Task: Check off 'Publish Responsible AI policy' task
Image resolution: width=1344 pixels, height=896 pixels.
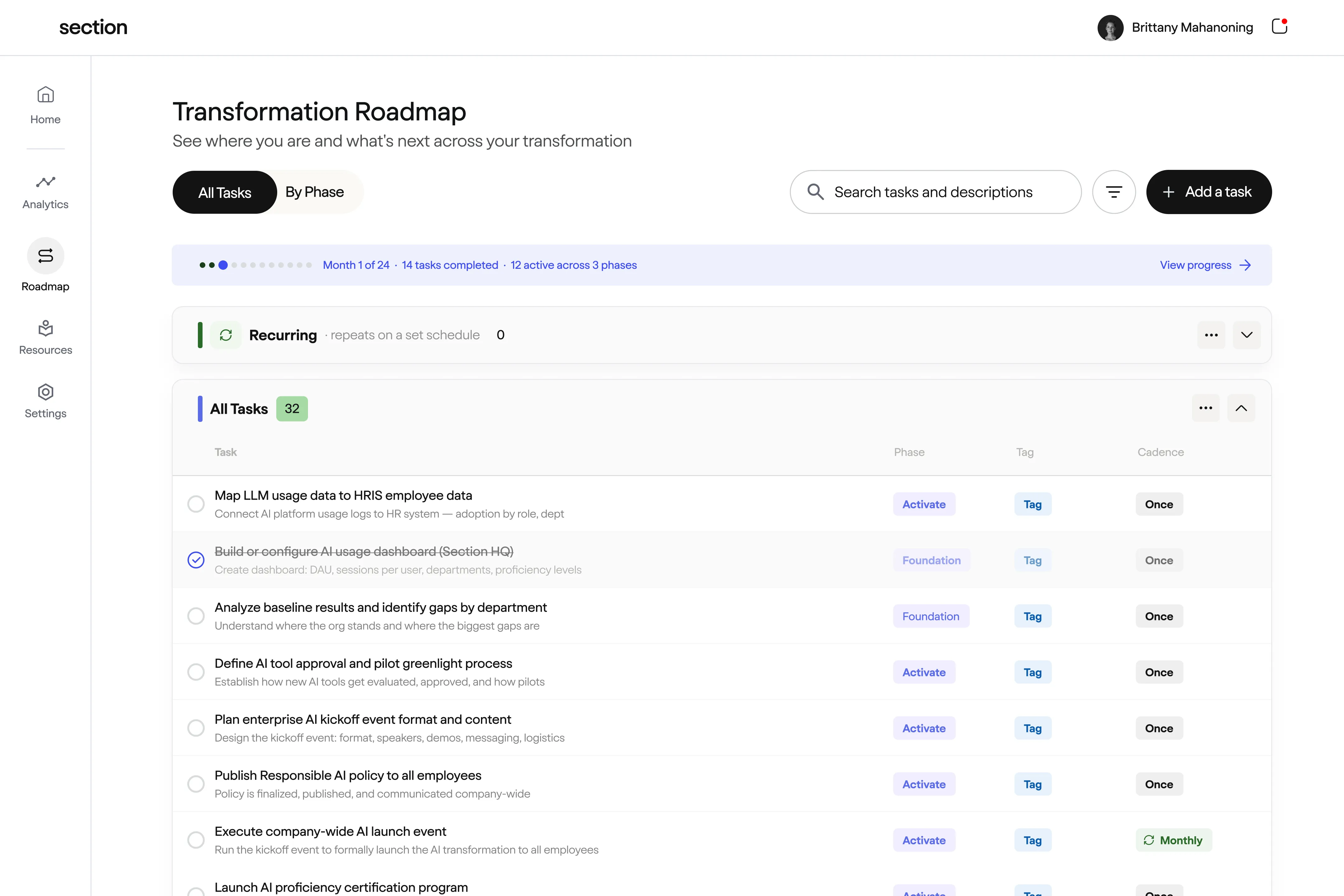Action: pos(196,783)
